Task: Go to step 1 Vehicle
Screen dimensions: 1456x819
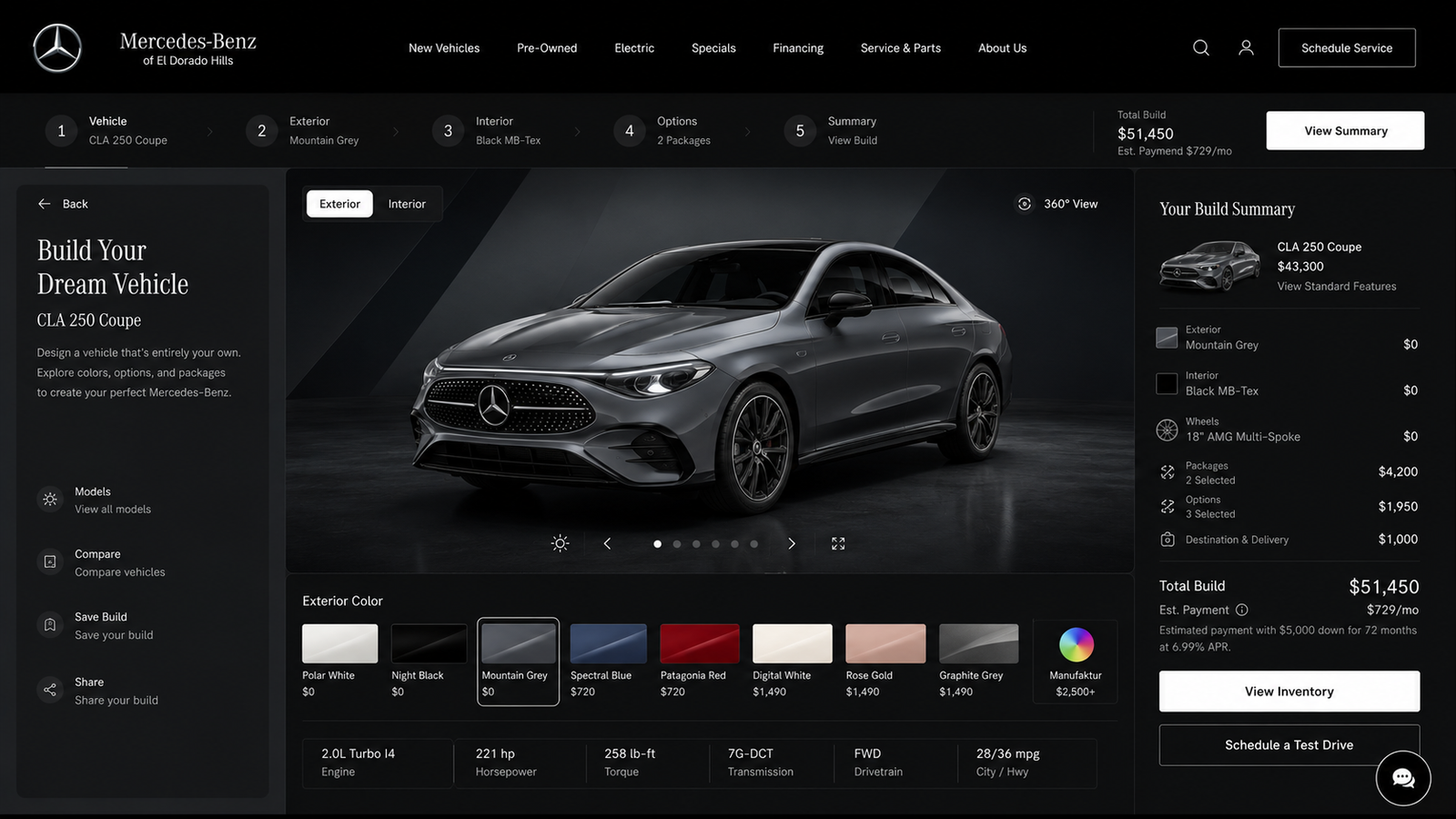Action: (x=106, y=131)
